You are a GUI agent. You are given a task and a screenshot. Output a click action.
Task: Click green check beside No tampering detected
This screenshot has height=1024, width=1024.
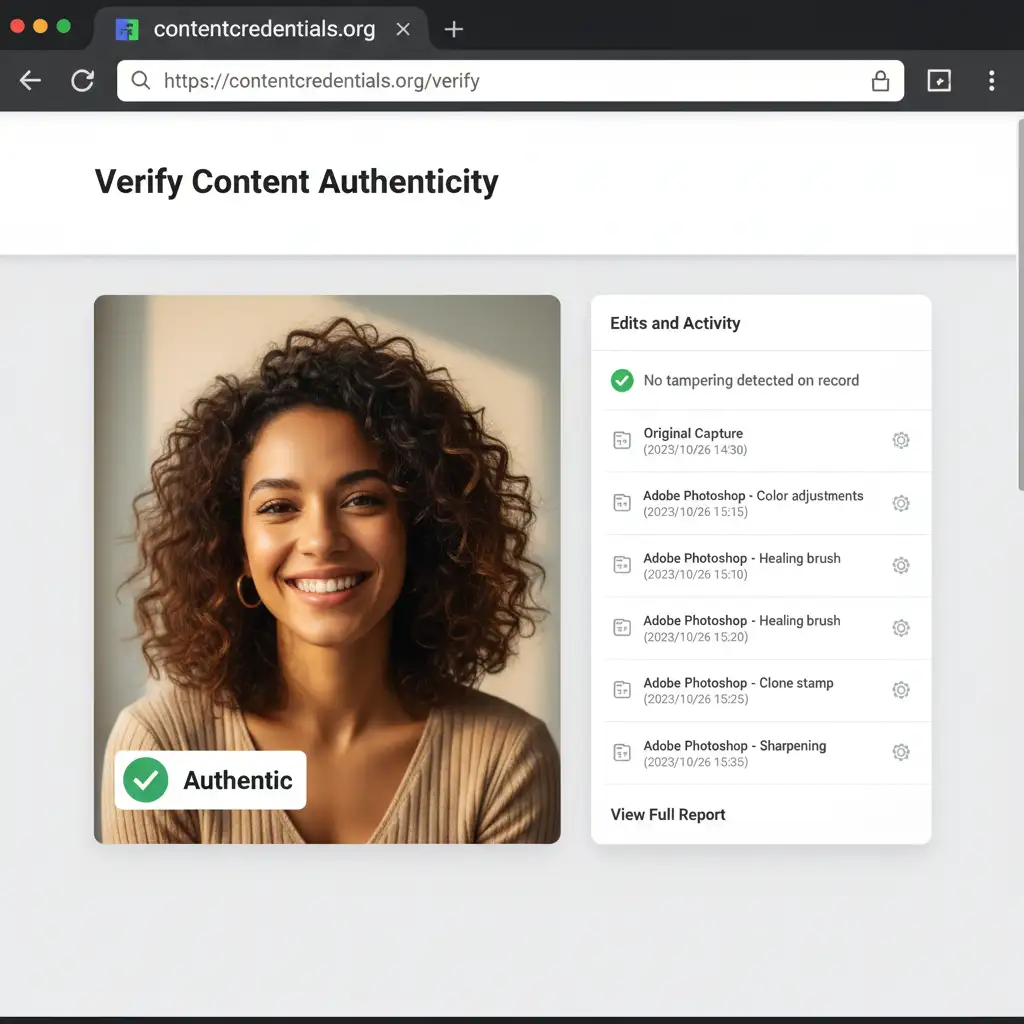622,380
